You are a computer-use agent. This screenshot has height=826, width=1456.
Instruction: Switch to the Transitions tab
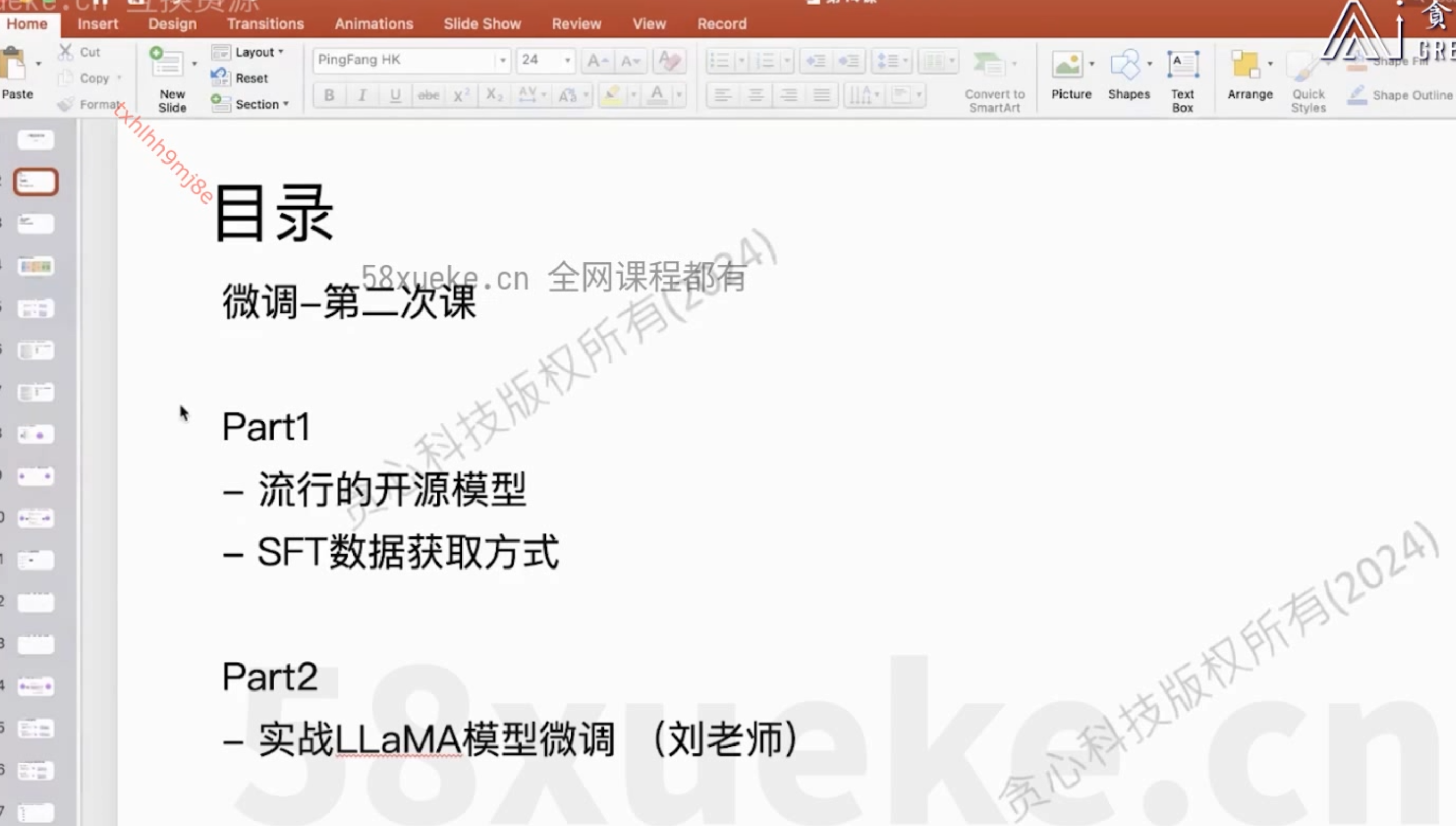coord(265,24)
